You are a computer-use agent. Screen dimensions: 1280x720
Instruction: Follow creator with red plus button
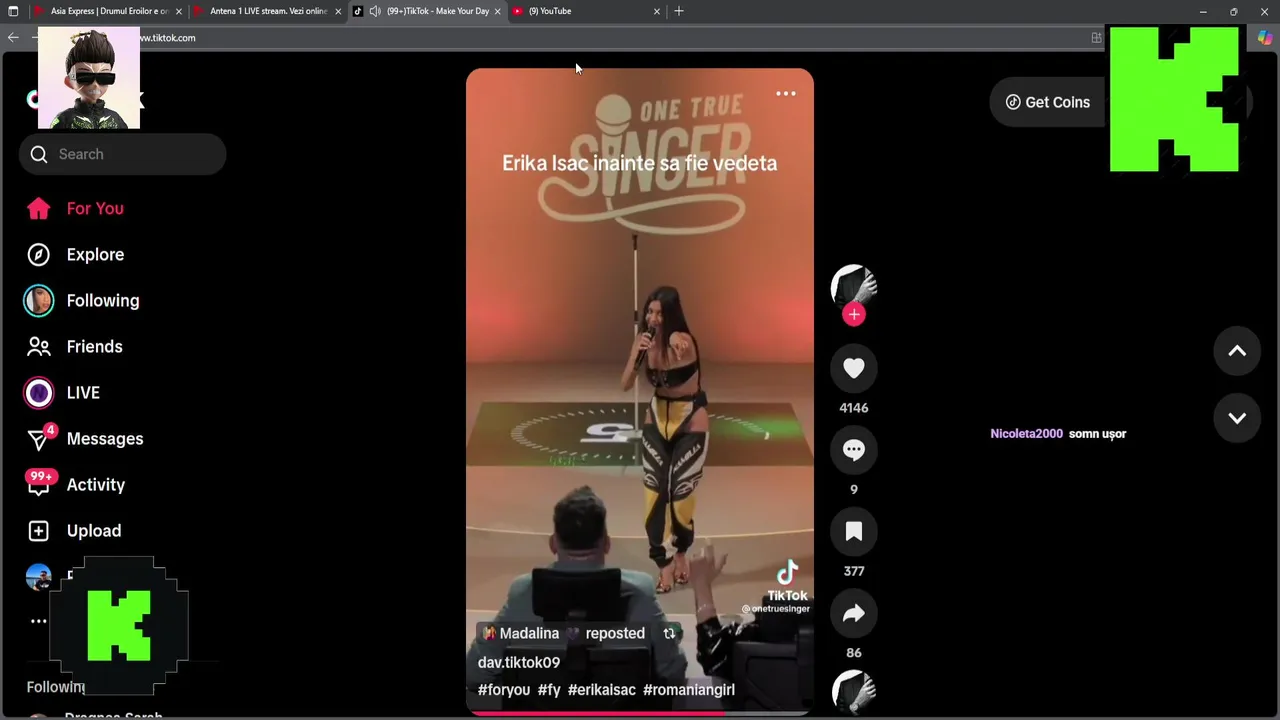click(x=853, y=315)
